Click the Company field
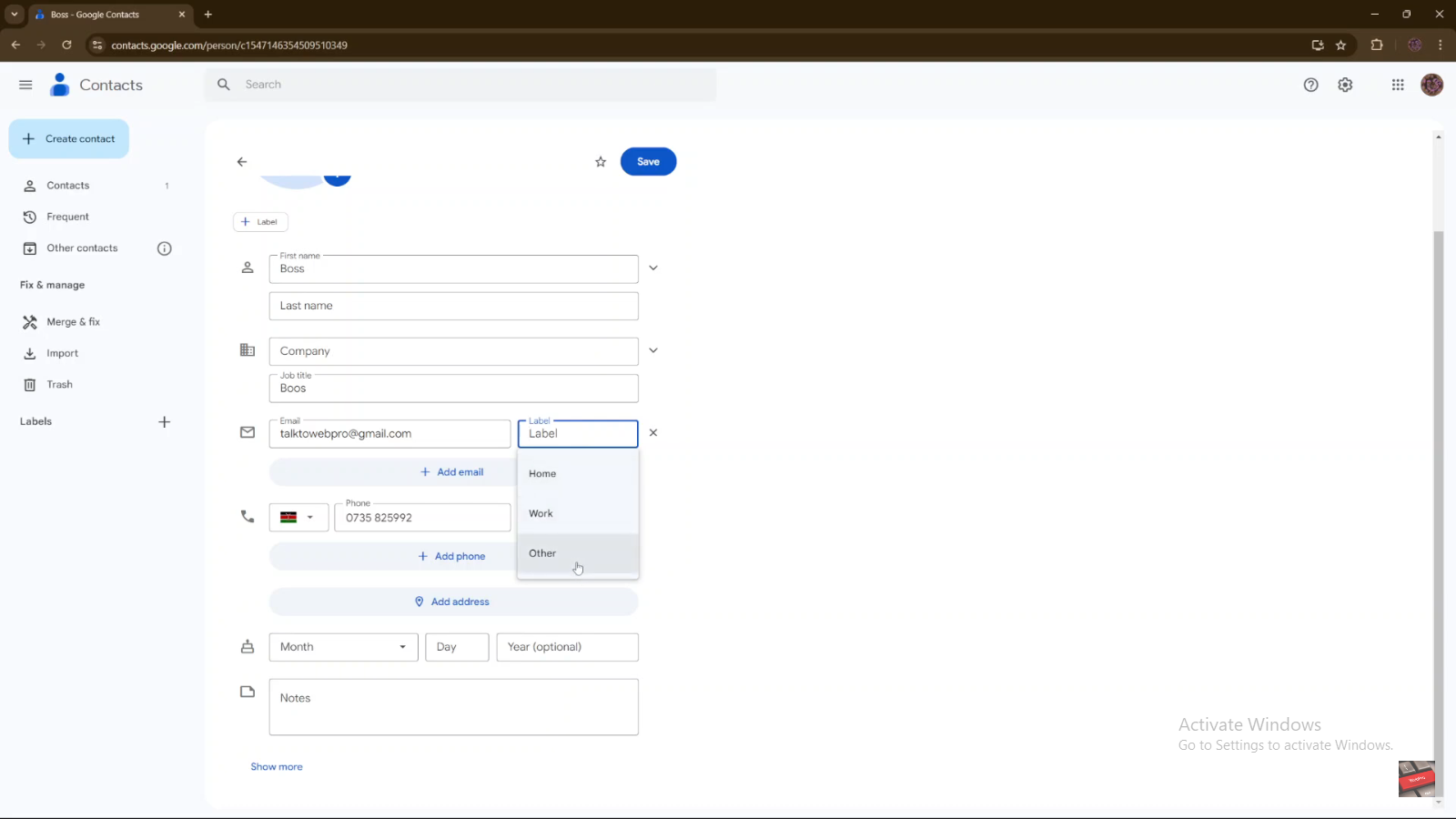The height and width of the screenshot is (819, 1456). click(453, 351)
